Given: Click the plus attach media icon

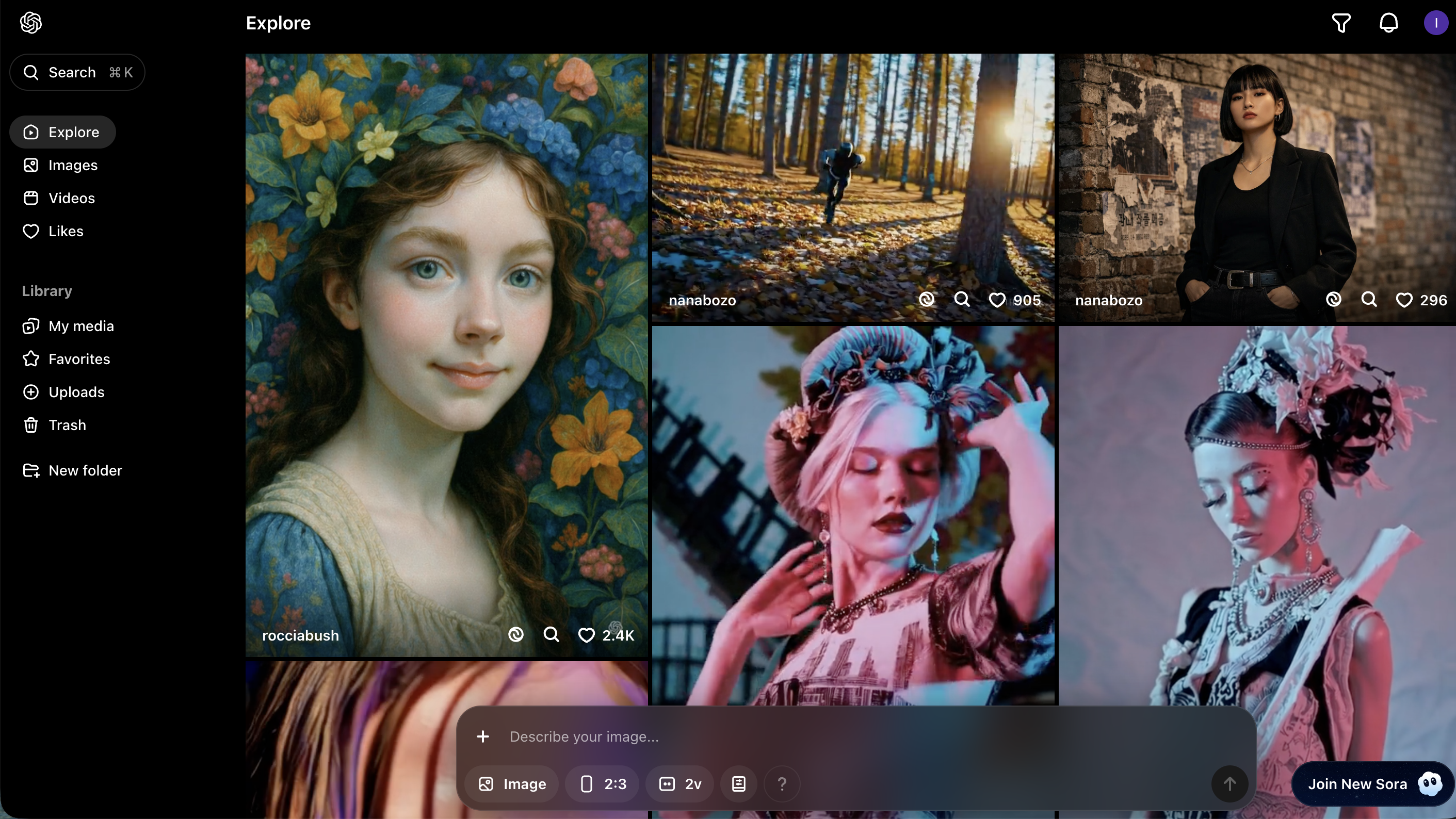Looking at the screenshot, I should (483, 736).
